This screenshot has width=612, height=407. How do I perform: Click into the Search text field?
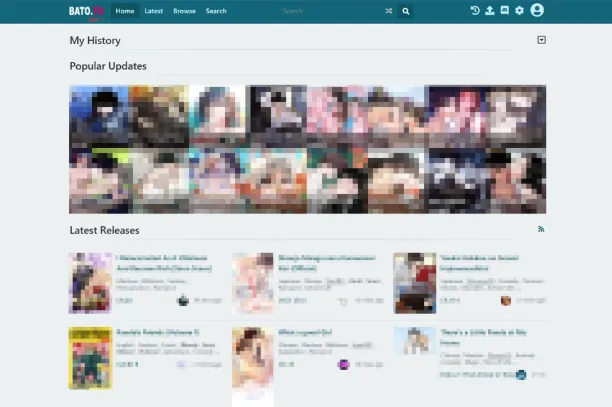click(325, 11)
